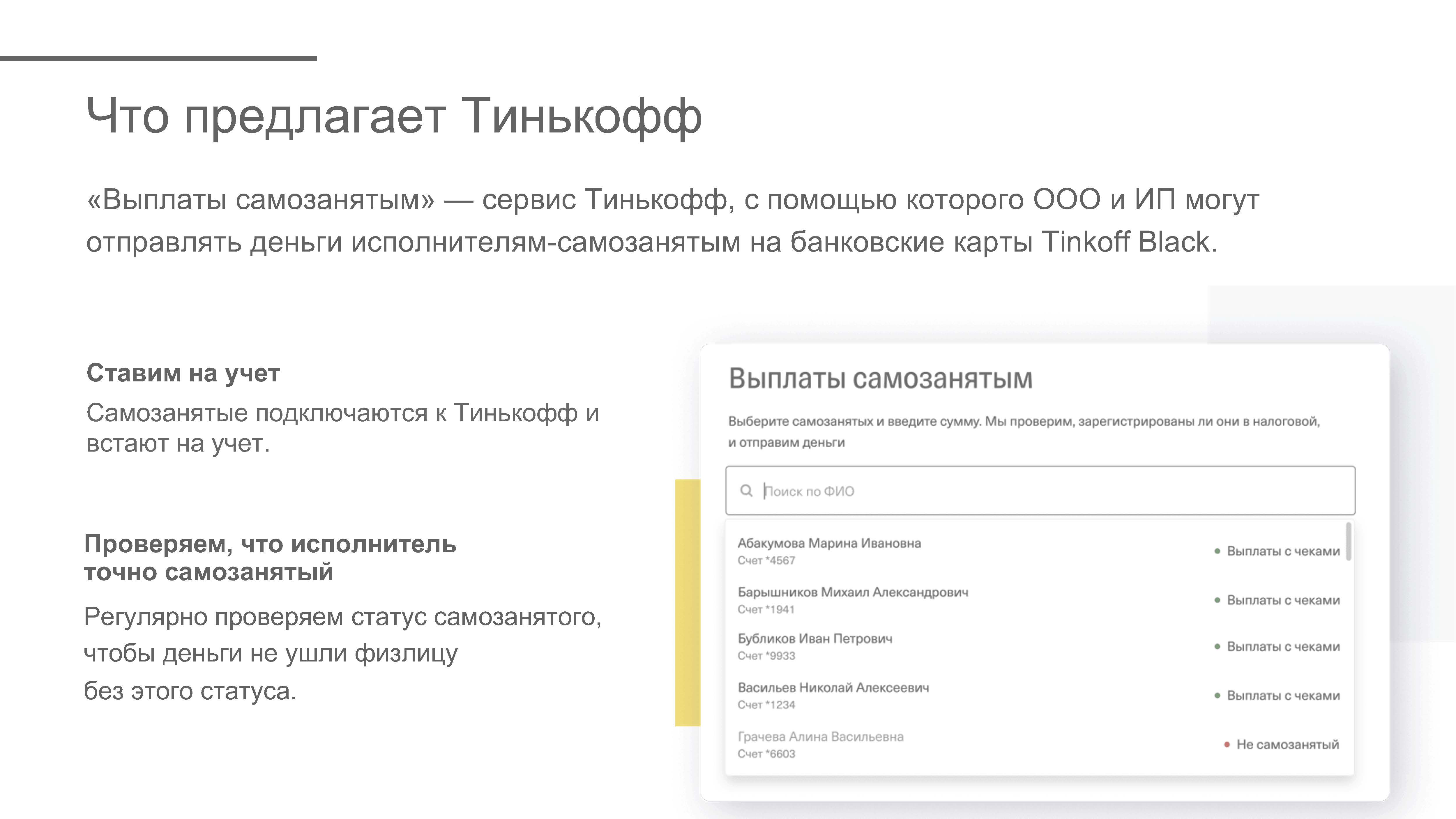Click account text 'Счет *4567'

point(766,561)
